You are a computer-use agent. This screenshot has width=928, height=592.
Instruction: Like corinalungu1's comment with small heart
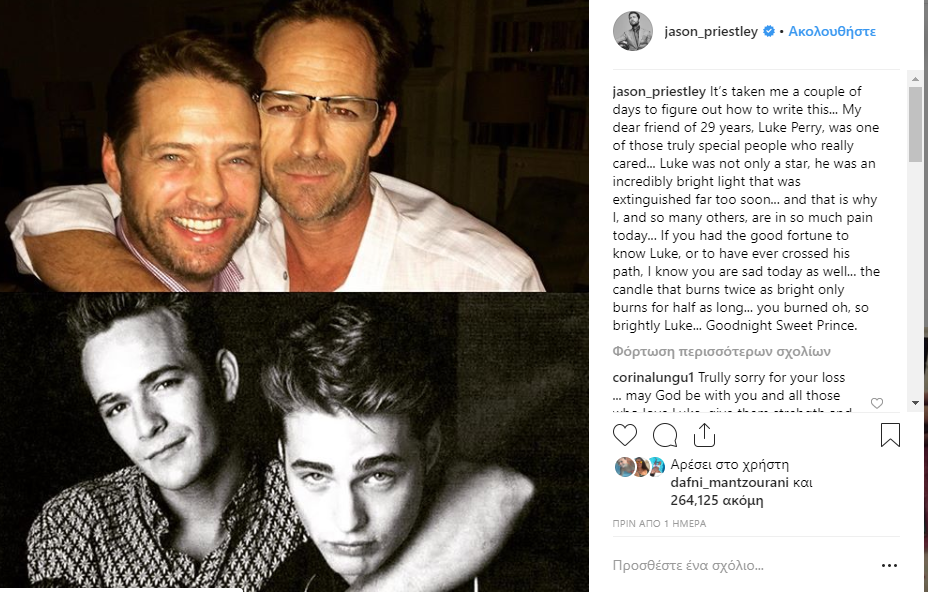877,403
